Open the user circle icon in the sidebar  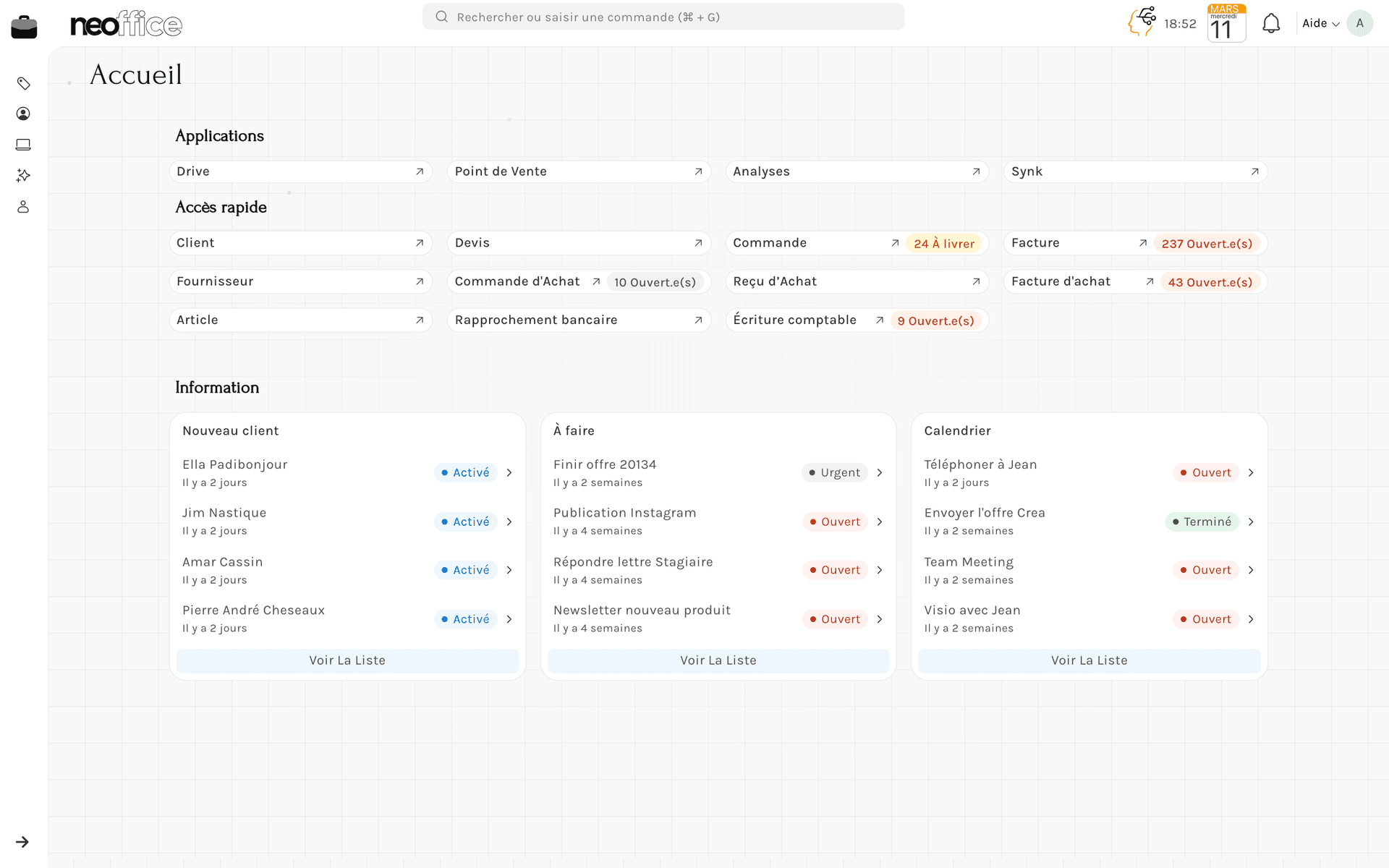point(23,114)
